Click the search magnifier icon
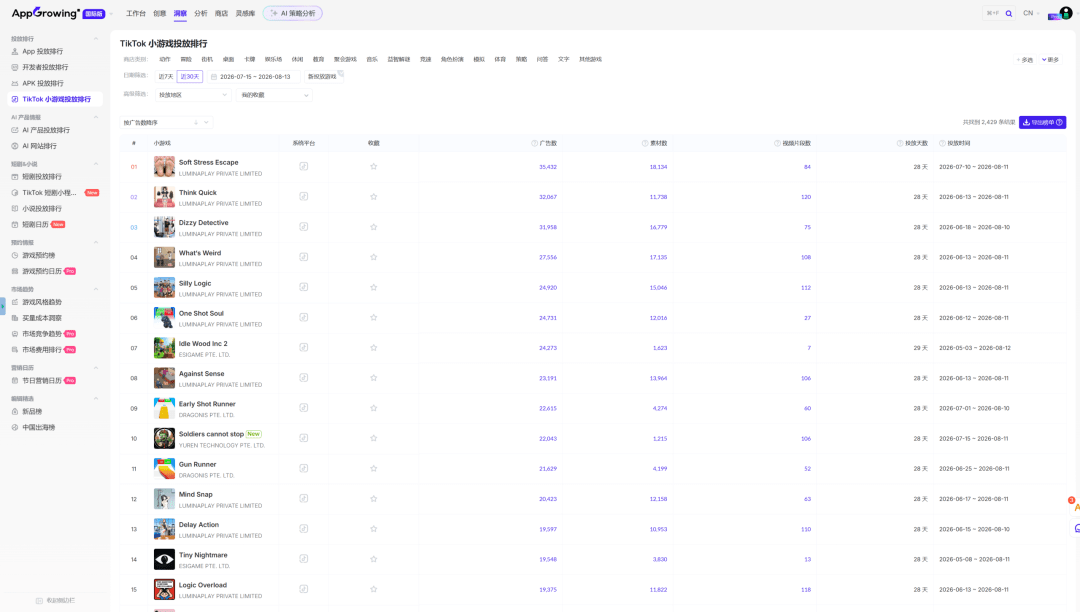The image size is (1080, 612). (x=1008, y=13)
